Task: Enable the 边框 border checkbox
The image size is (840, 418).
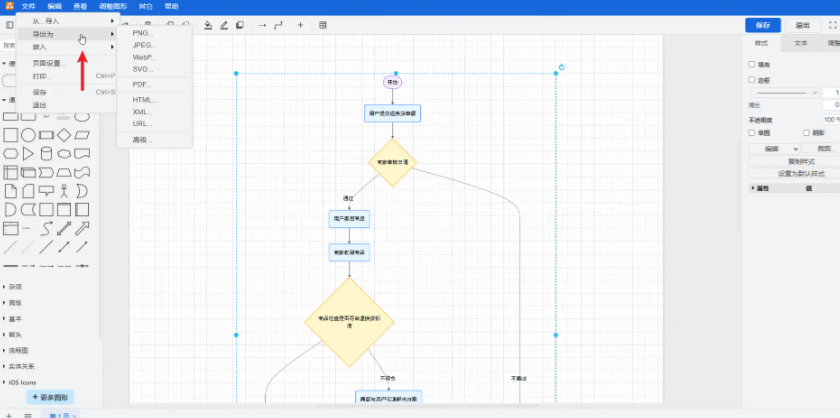Action: [x=753, y=79]
